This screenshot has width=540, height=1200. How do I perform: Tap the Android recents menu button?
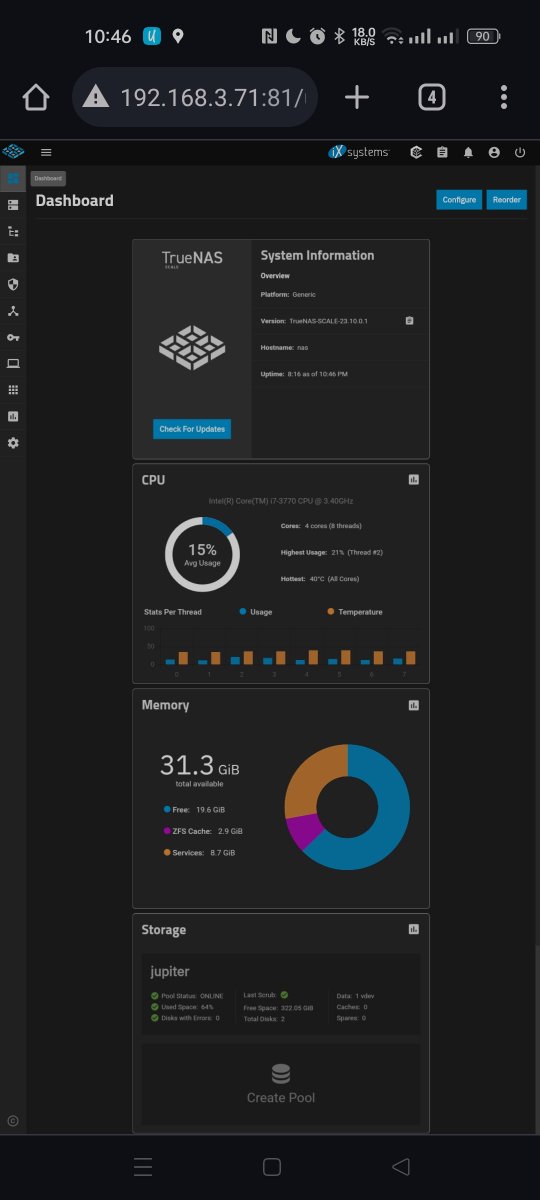tap(143, 1167)
